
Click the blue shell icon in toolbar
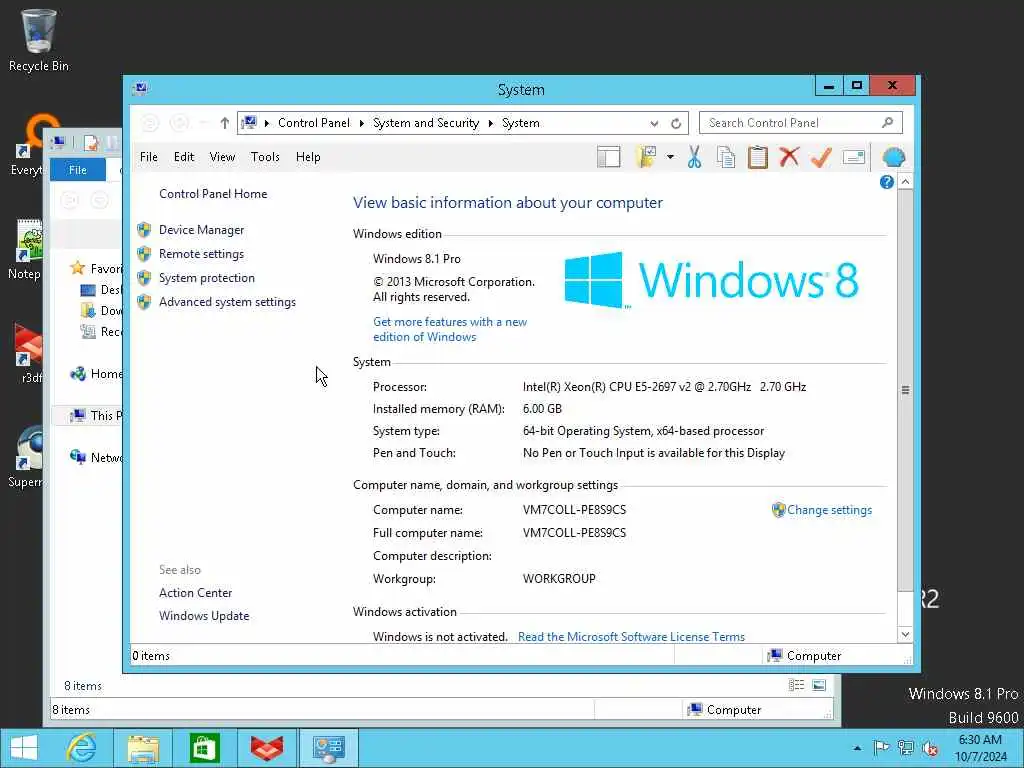click(893, 157)
